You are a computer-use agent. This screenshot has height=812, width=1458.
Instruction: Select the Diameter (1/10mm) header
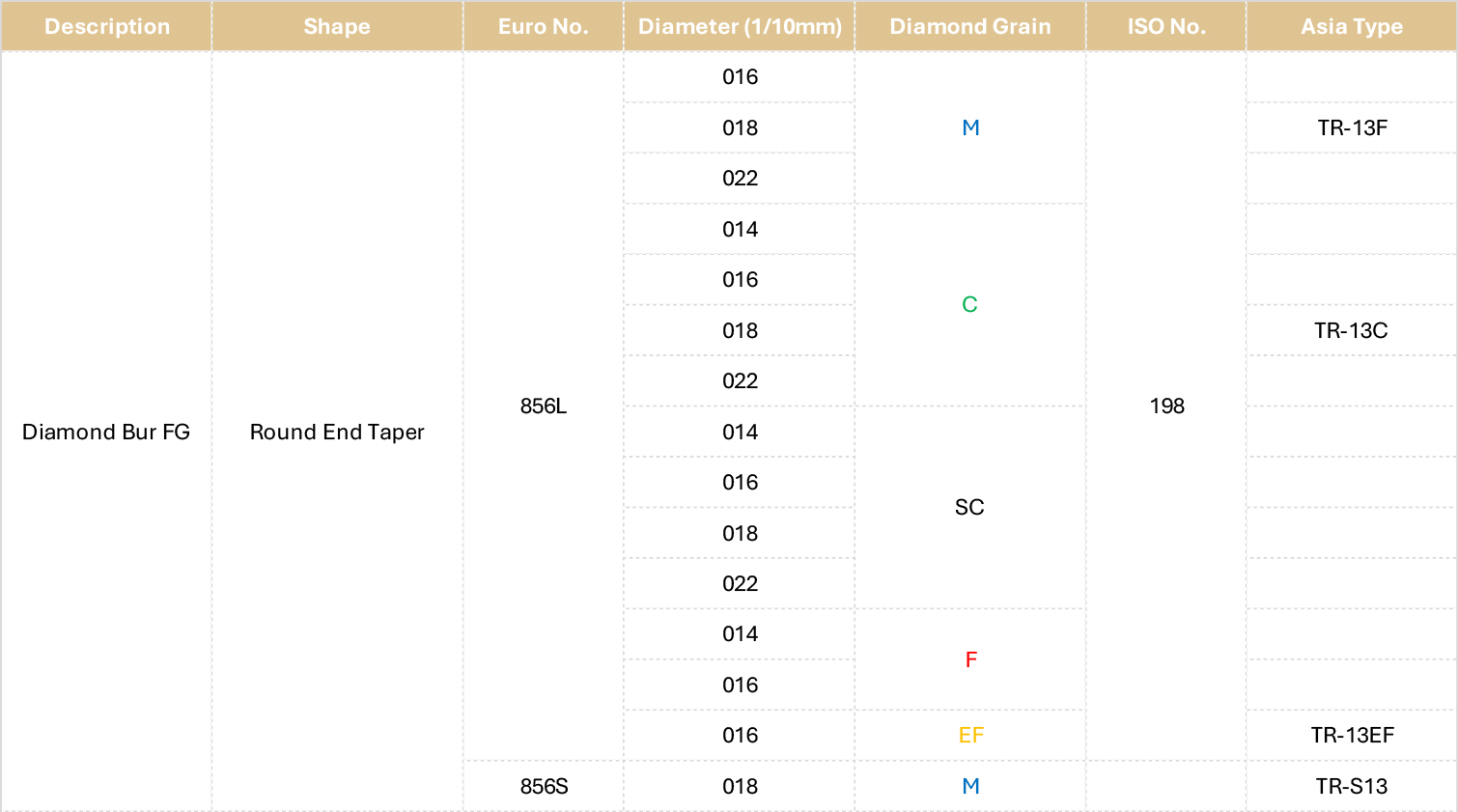740,26
